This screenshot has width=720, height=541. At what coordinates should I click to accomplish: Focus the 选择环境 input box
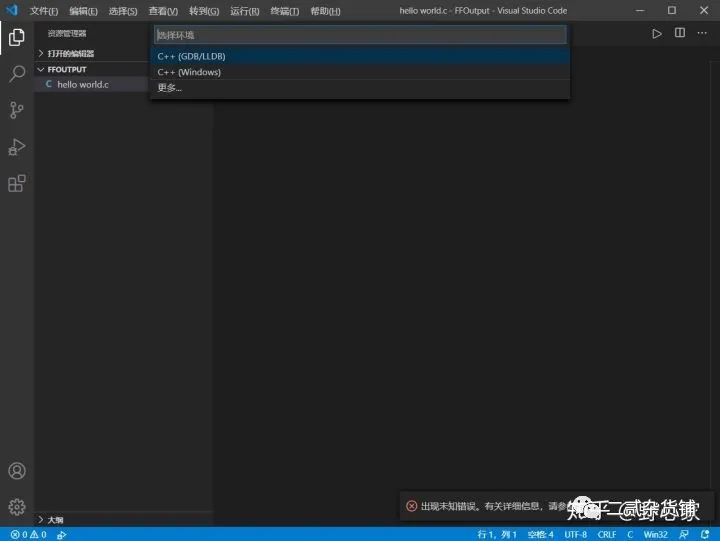[x=360, y=35]
